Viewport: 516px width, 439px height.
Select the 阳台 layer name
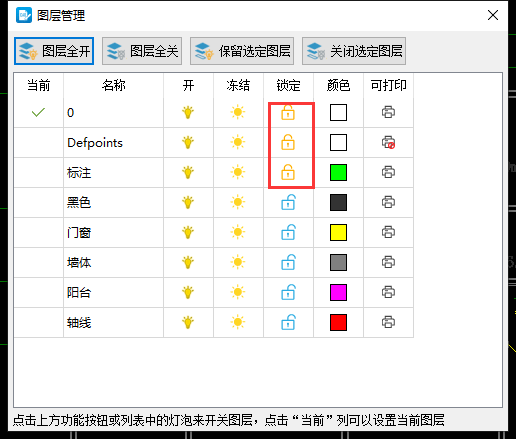79,292
